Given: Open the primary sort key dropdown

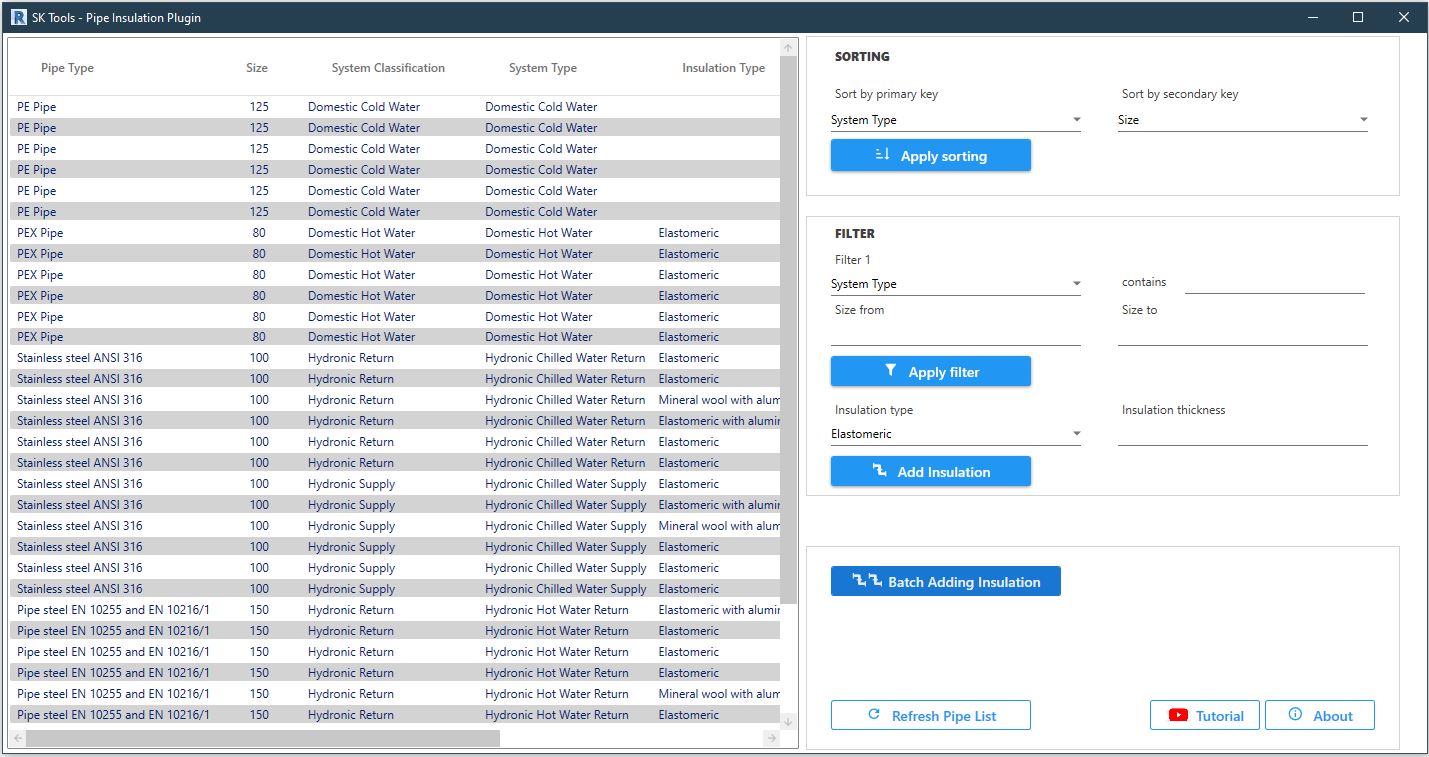Looking at the screenshot, I should pyautogui.click(x=1077, y=119).
